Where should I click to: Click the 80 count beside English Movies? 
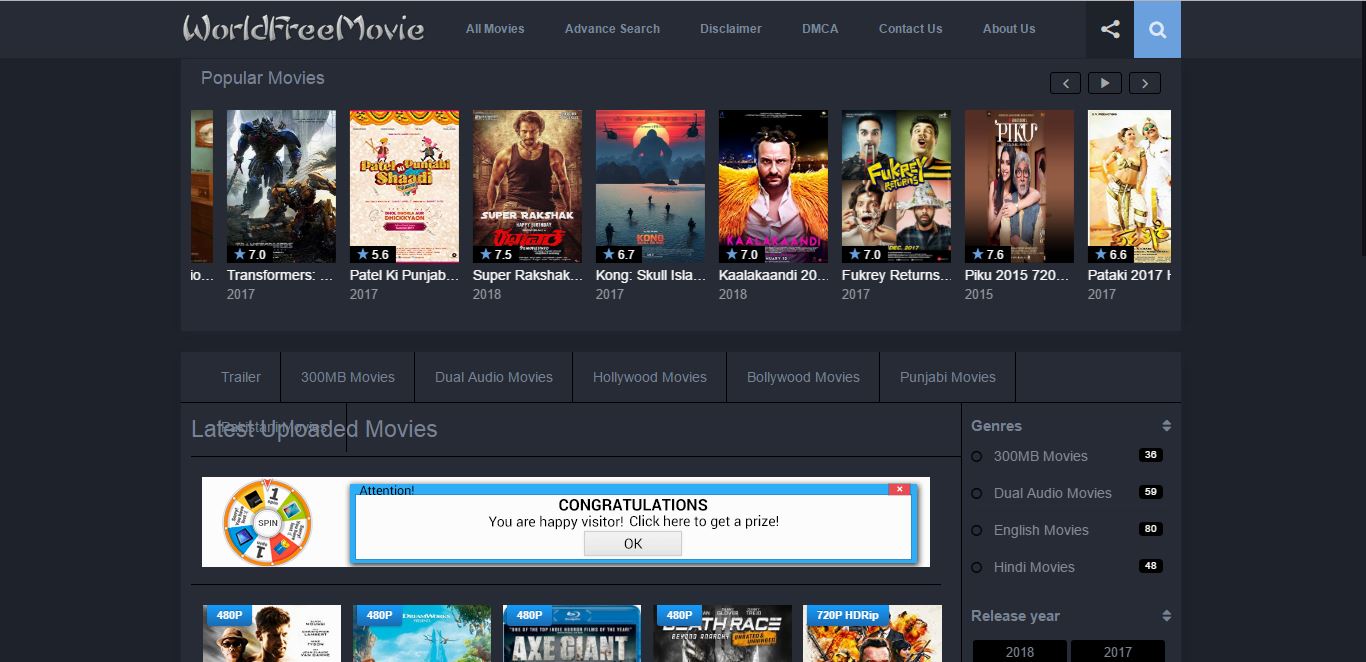pos(1151,529)
